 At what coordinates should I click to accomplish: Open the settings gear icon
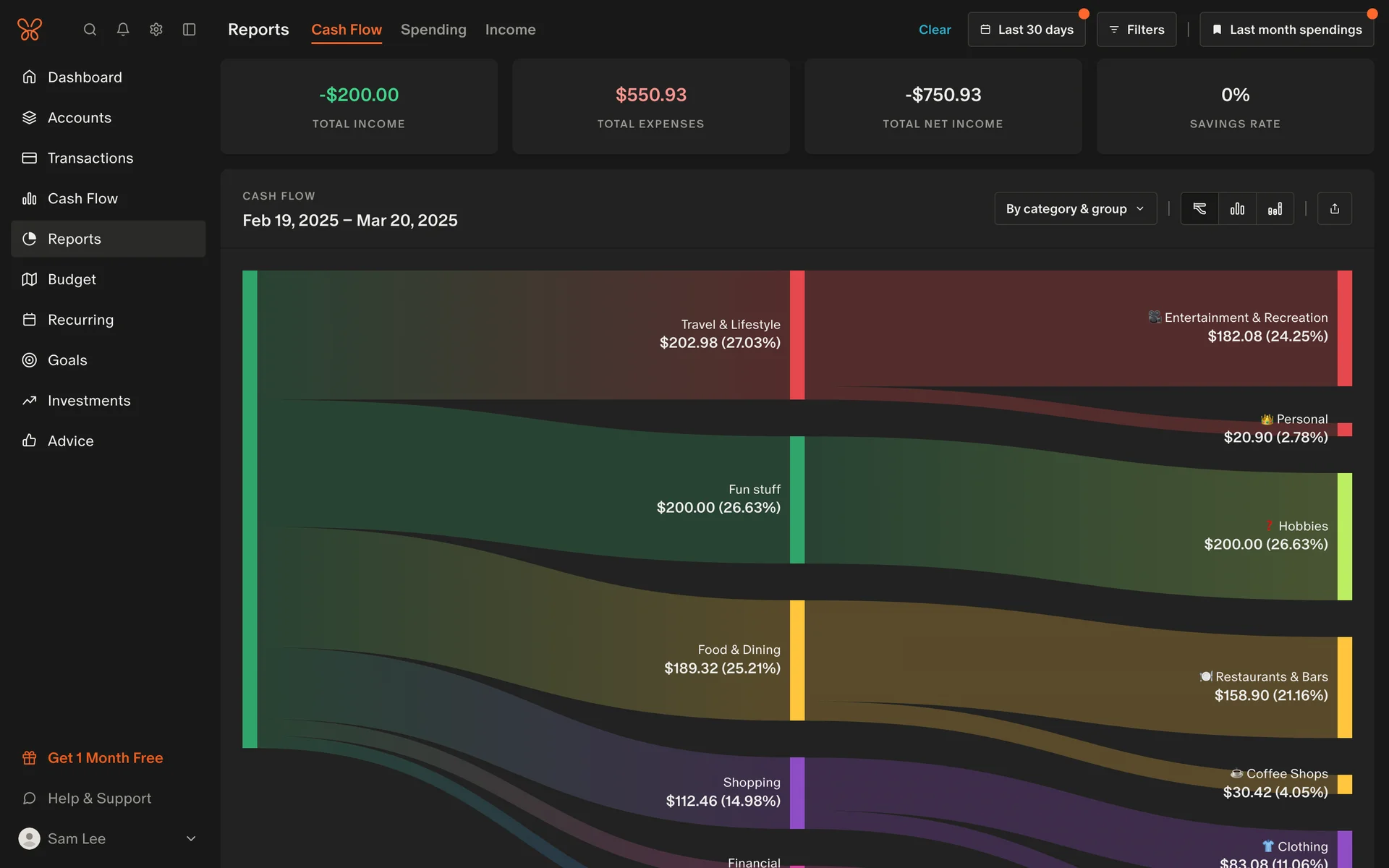point(156,30)
